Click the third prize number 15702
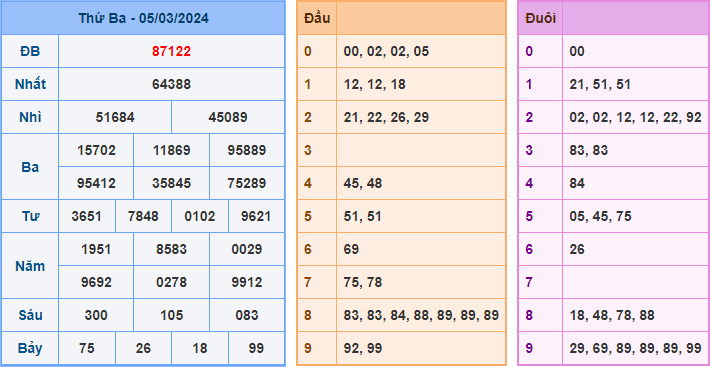This screenshot has width=710, height=367. (x=96, y=150)
